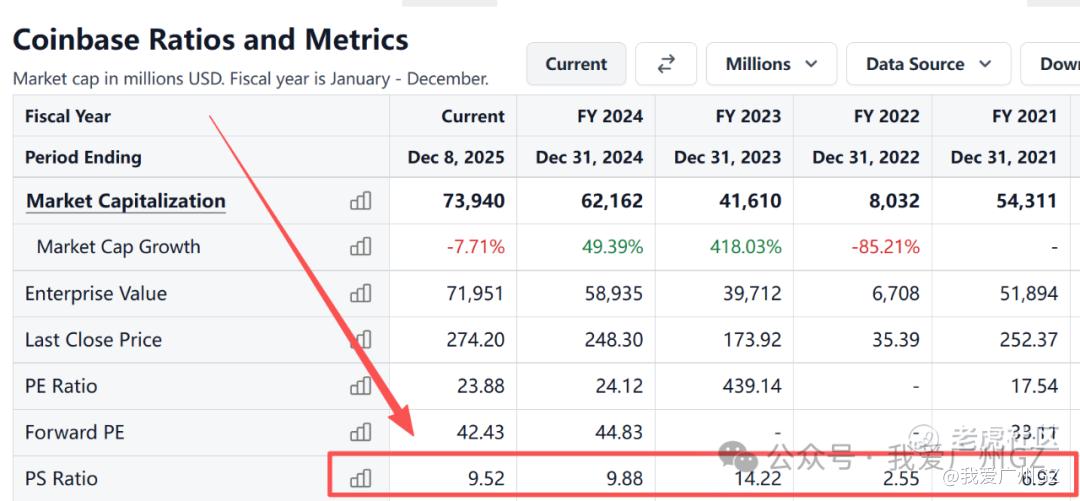Select the PS Ratio row label

pyautogui.click(x=61, y=479)
